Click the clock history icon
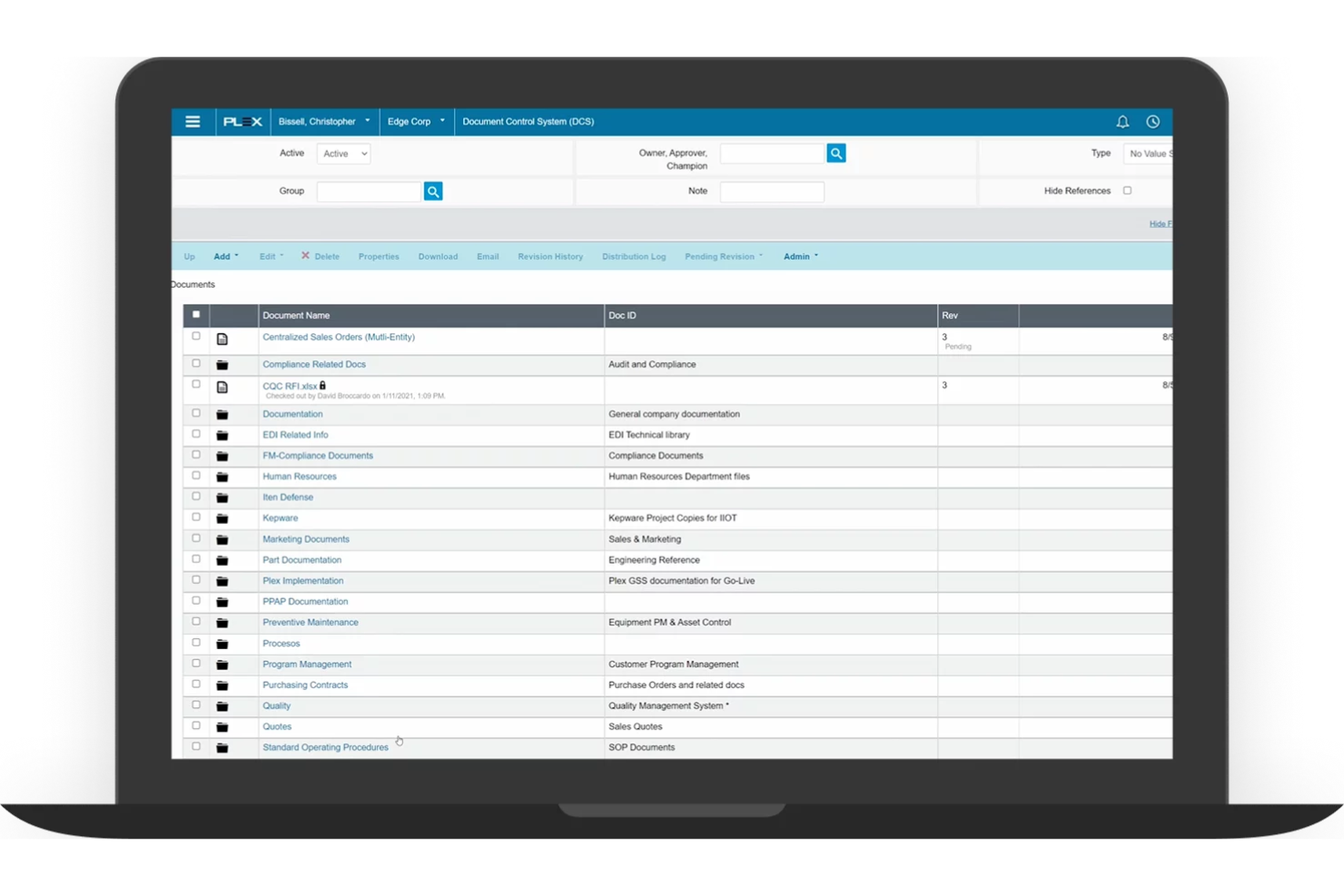The image size is (1344, 896). 1152,122
